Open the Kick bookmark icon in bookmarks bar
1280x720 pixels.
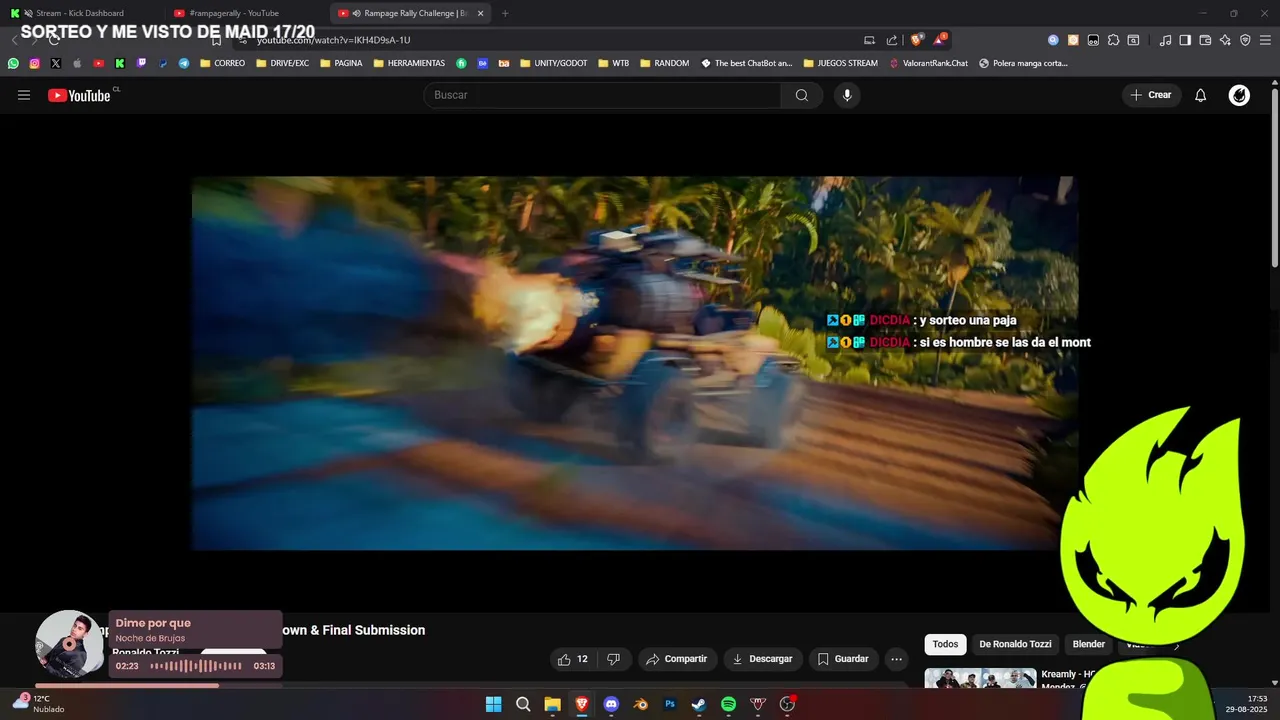[x=120, y=63]
